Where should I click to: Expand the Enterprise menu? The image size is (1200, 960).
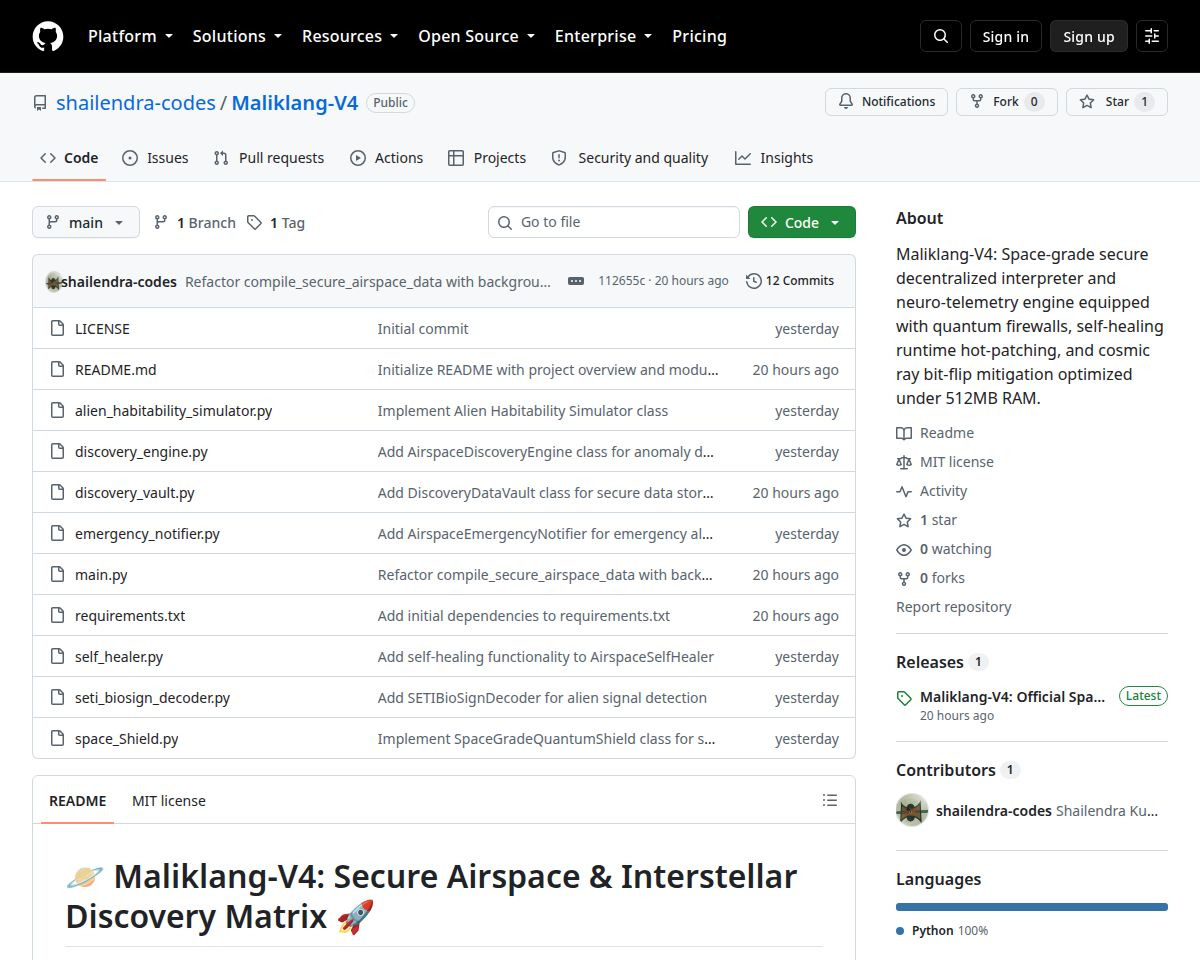[x=604, y=36]
